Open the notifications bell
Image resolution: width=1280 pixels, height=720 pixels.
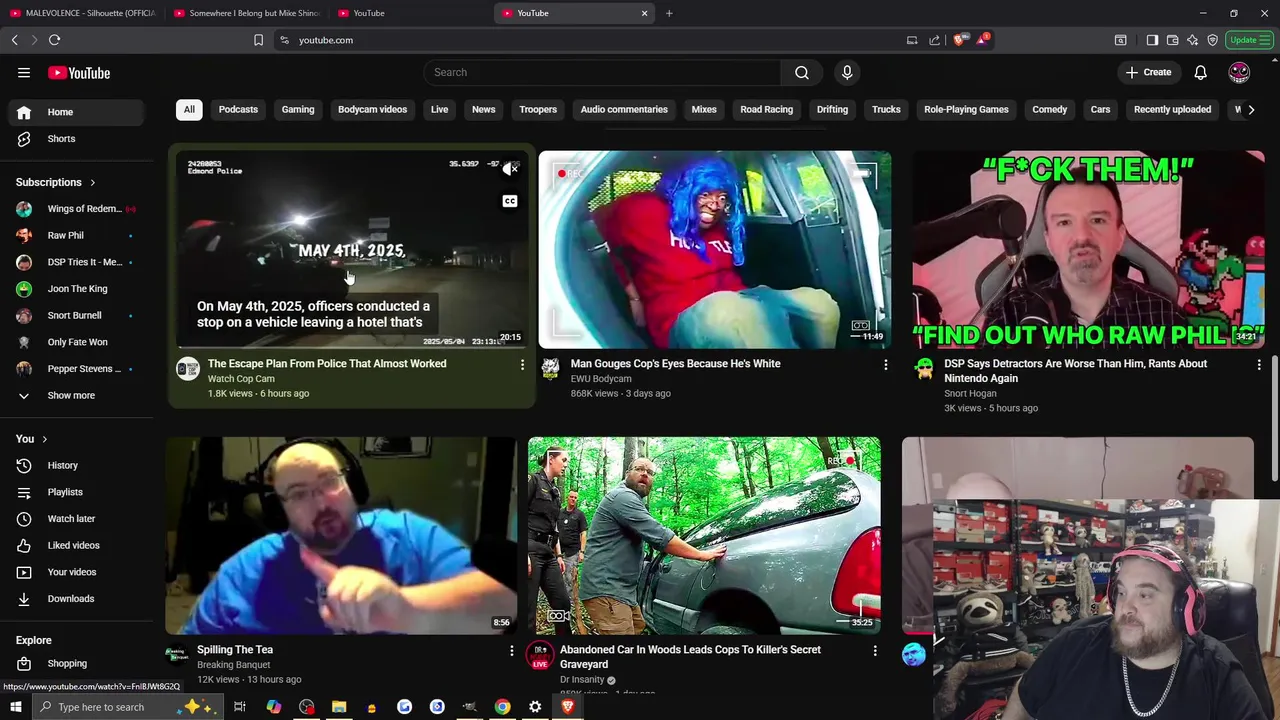1200,72
